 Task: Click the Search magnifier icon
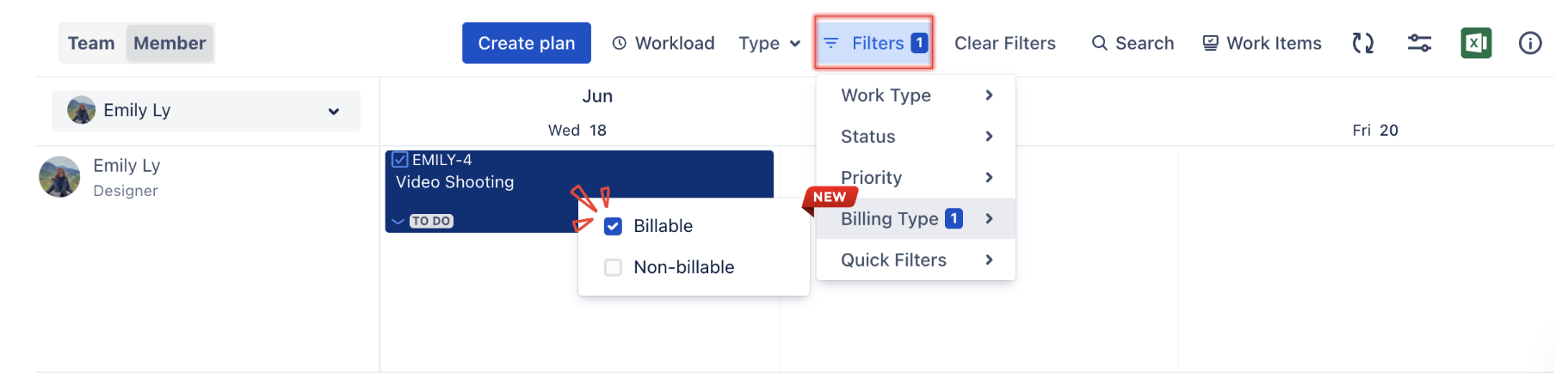click(1099, 43)
